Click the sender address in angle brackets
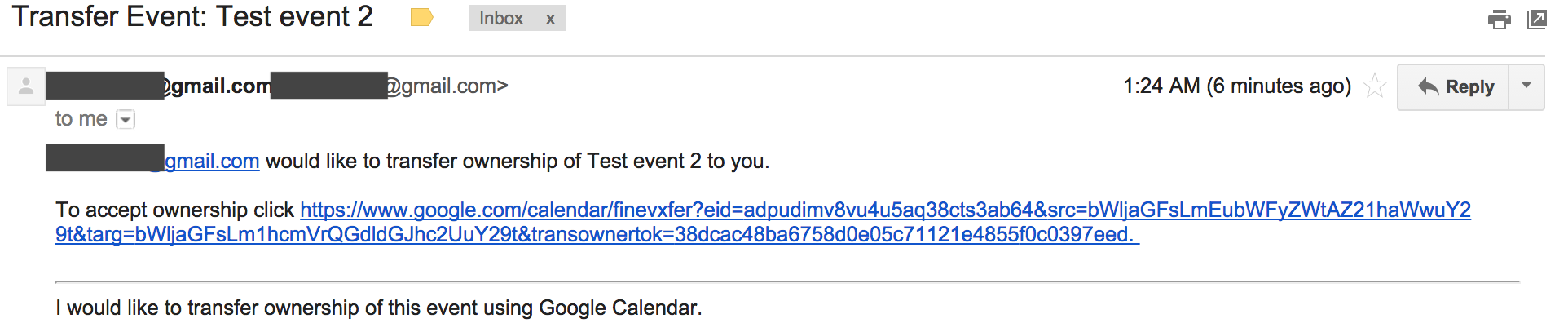The height and width of the screenshot is (323, 1568). point(390,86)
